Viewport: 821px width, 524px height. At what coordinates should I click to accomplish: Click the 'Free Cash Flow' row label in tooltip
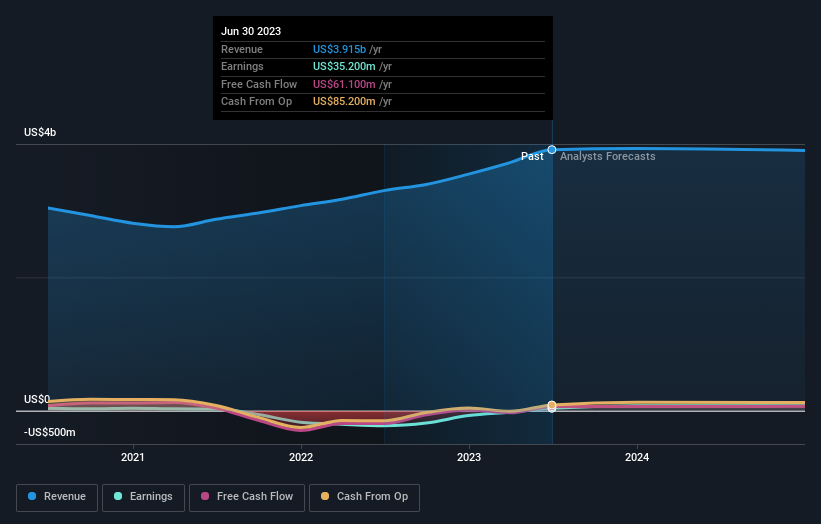coord(259,84)
